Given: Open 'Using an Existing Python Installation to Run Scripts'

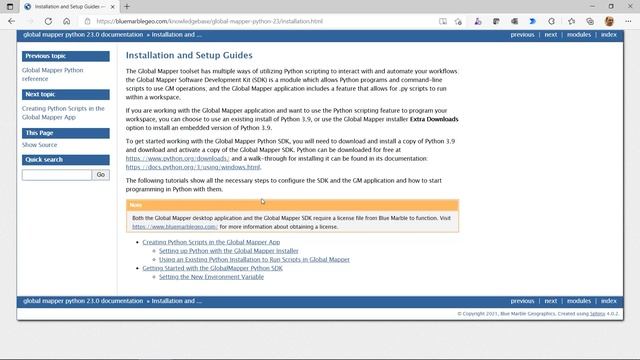Looking at the screenshot, I should (254, 259).
